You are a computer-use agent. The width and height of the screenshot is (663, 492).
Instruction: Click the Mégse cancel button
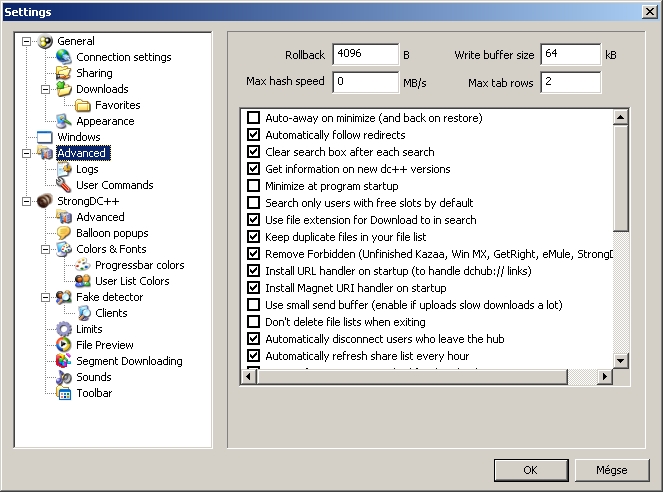pos(611,469)
